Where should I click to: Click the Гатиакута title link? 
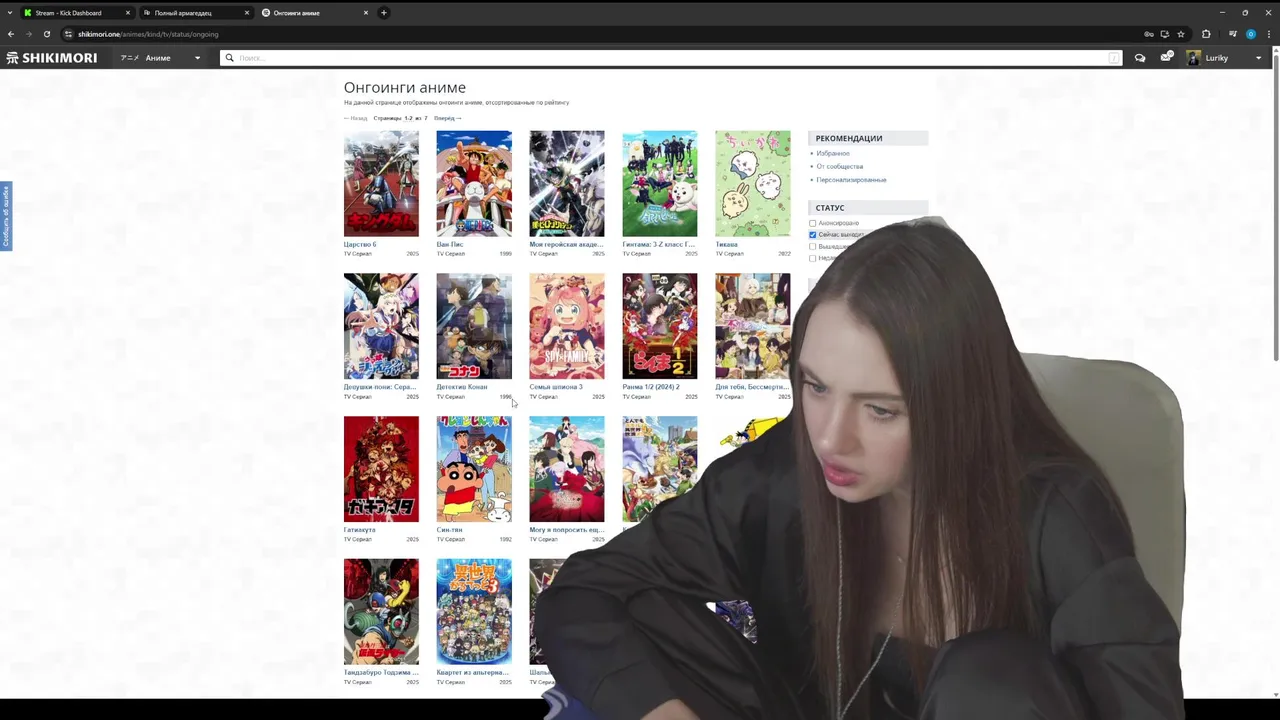click(x=360, y=530)
